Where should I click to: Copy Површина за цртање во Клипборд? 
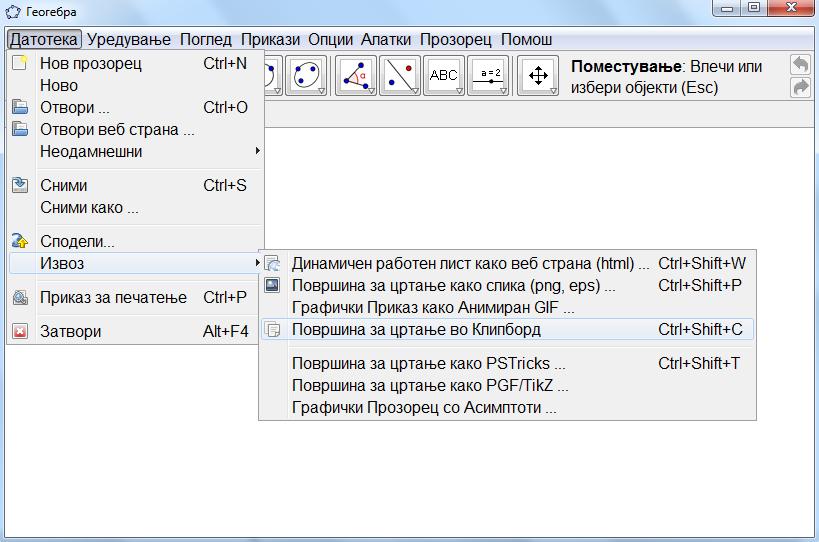pyautogui.click(x=507, y=329)
